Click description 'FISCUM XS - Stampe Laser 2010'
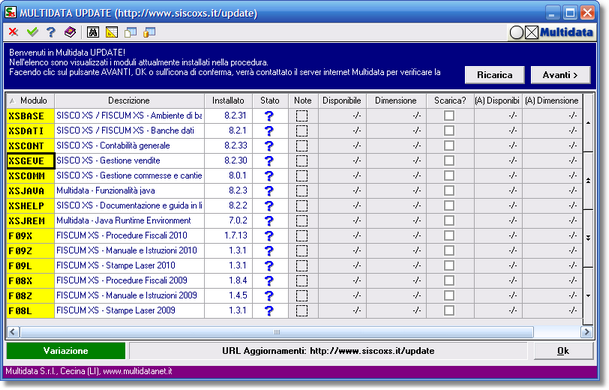The width and height of the screenshot is (609, 390). [x=116, y=266]
